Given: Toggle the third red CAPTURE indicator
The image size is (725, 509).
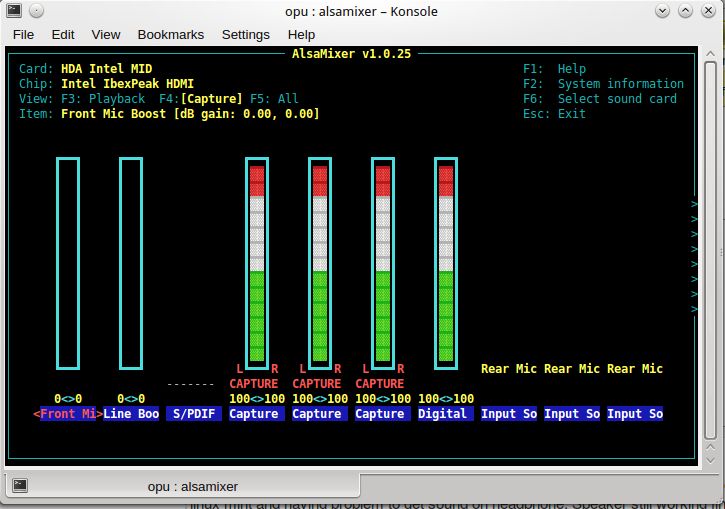Looking at the screenshot, I should tap(379, 384).
